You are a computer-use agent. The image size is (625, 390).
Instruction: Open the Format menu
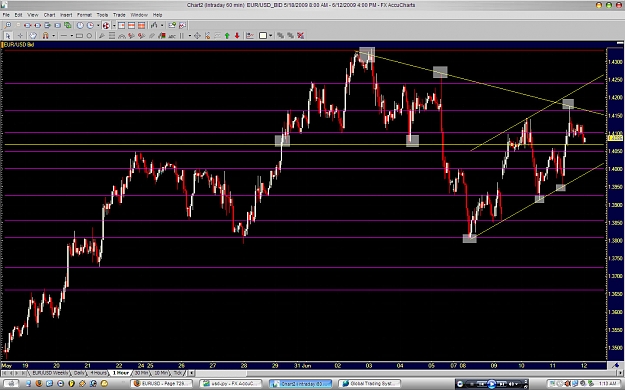(84, 15)
